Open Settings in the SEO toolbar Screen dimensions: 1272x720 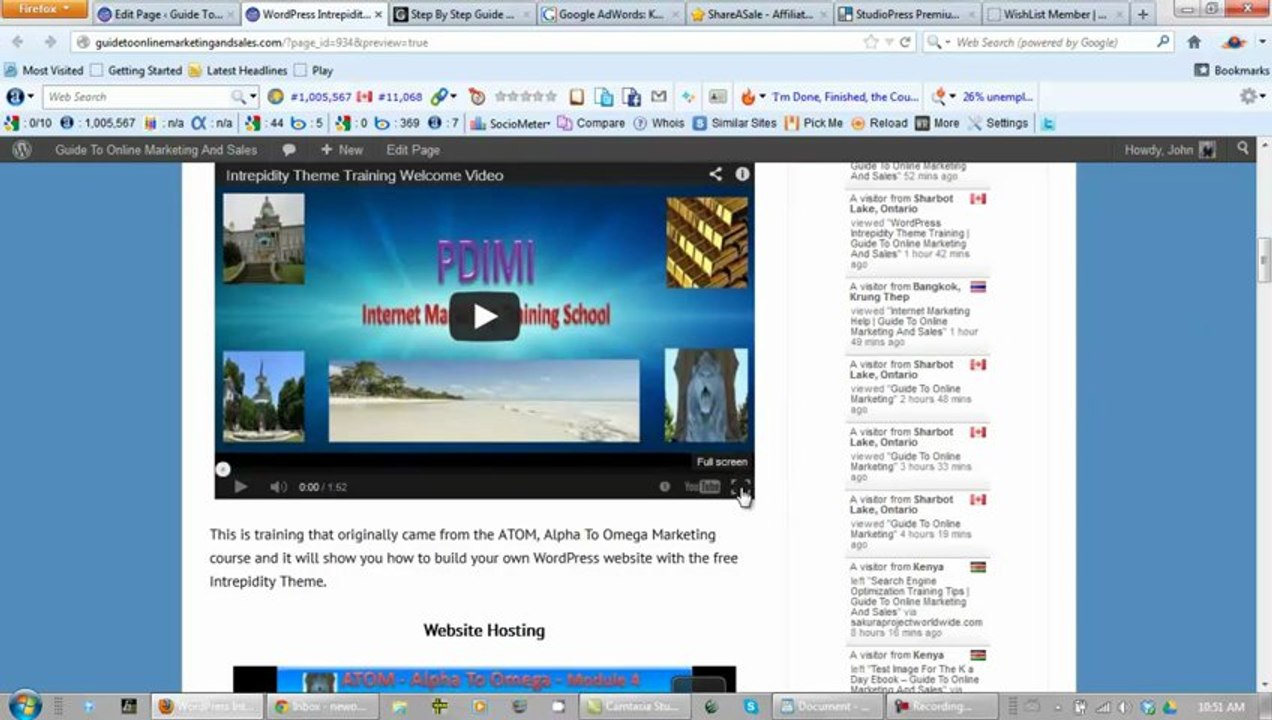pos(998,123)
